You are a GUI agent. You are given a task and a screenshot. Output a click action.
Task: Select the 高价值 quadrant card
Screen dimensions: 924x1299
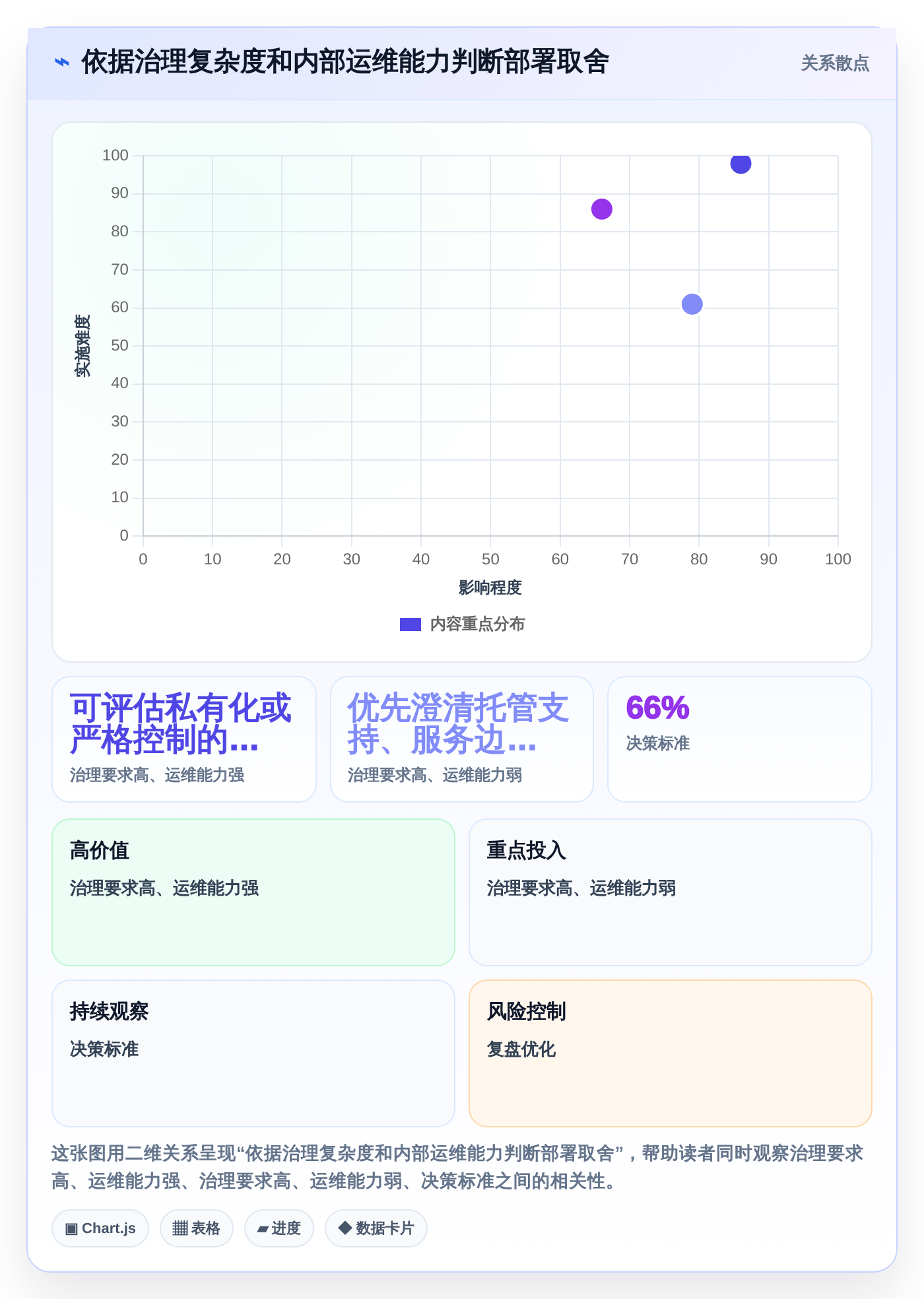[253, 892]
